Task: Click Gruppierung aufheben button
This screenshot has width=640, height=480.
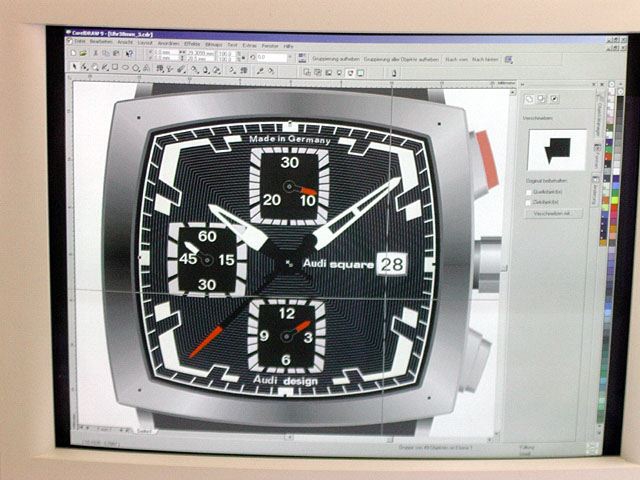Action: tap(336, 59)
